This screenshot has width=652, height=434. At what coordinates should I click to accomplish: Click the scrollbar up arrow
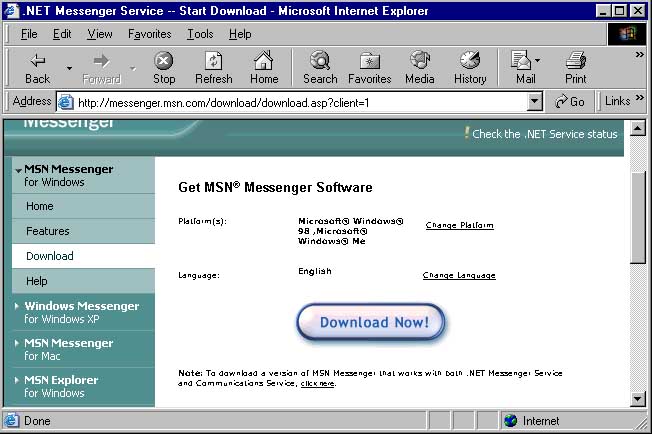click(x=637, y=128)
